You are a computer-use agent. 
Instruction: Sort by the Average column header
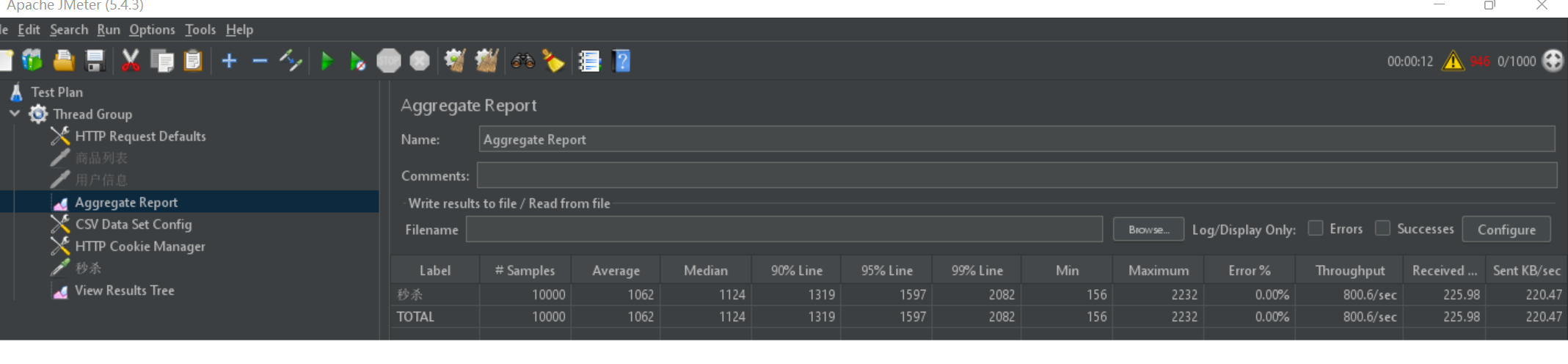tap(616, 270)
